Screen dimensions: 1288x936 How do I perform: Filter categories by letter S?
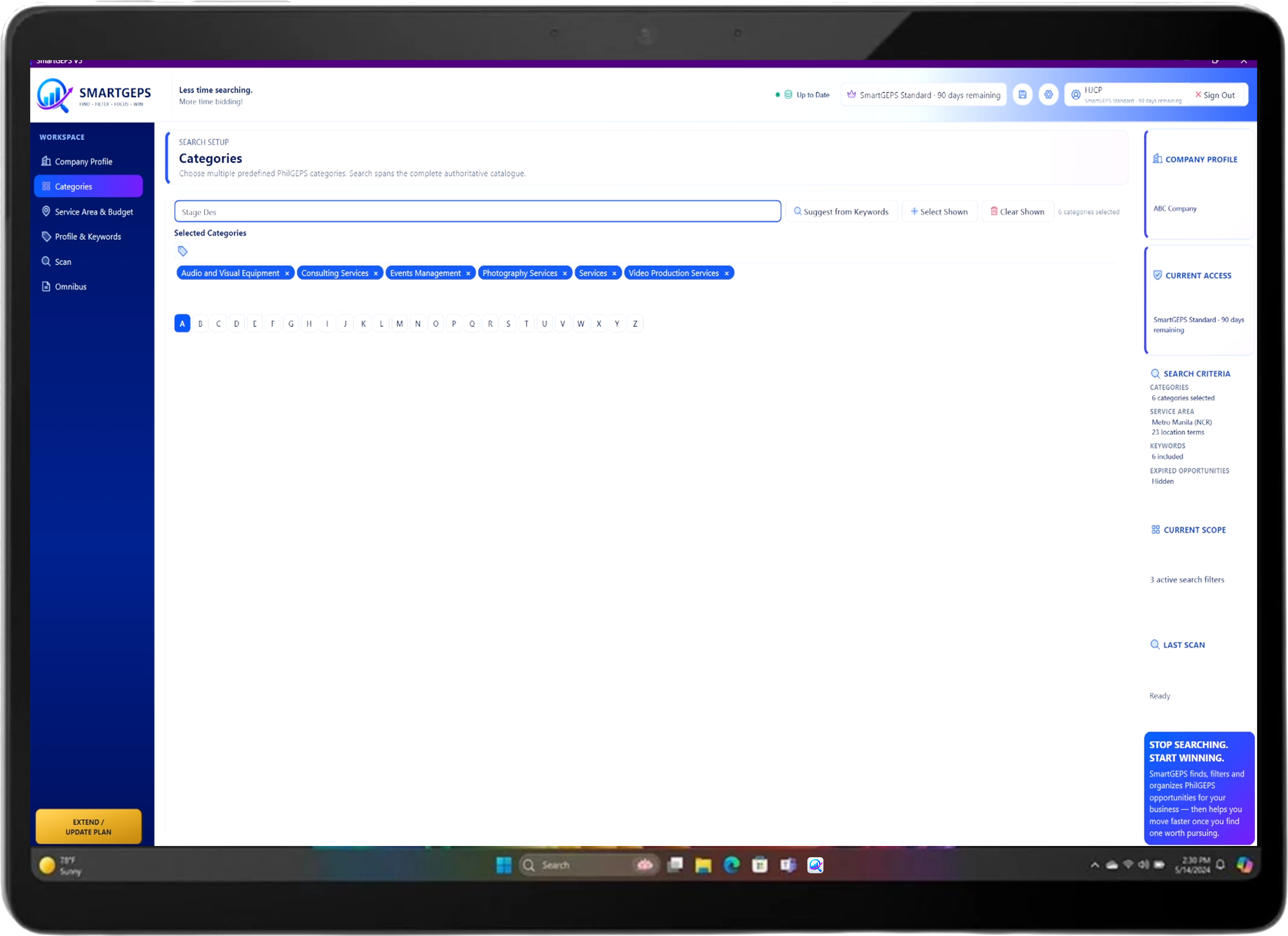[x=508, y=324]
